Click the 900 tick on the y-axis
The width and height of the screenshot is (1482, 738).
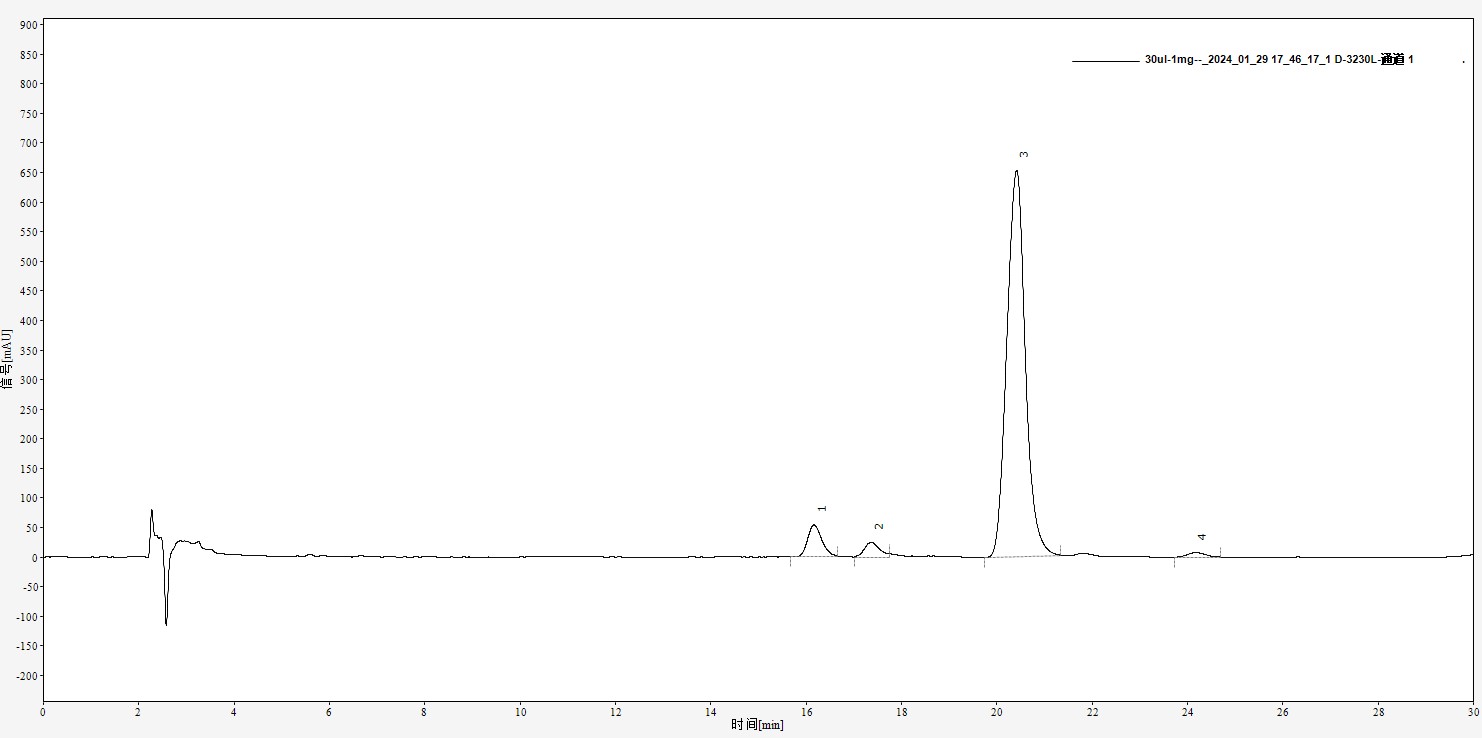[x=27, y=24]
